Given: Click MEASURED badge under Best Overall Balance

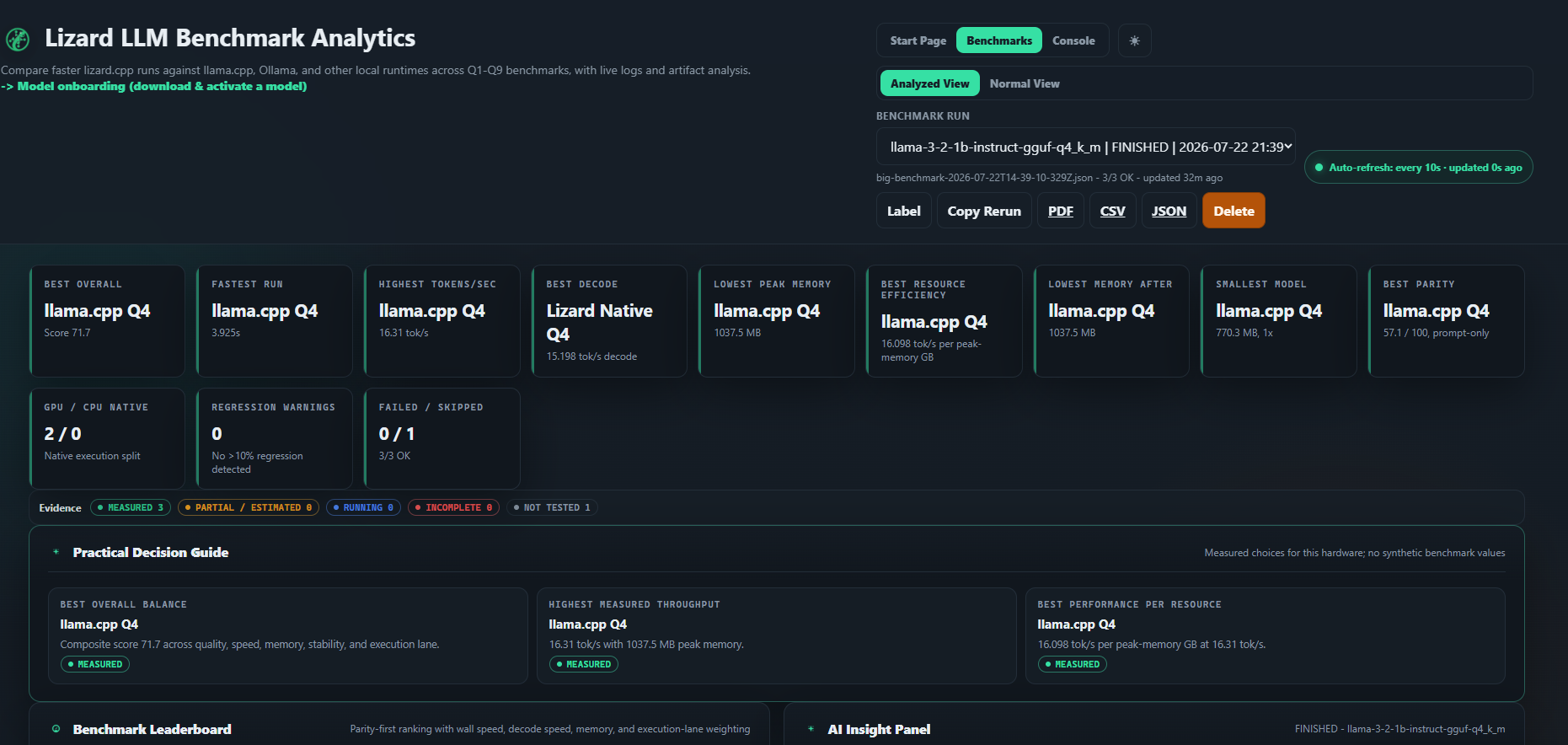Looking at the screenshot, I should (95, 664).
